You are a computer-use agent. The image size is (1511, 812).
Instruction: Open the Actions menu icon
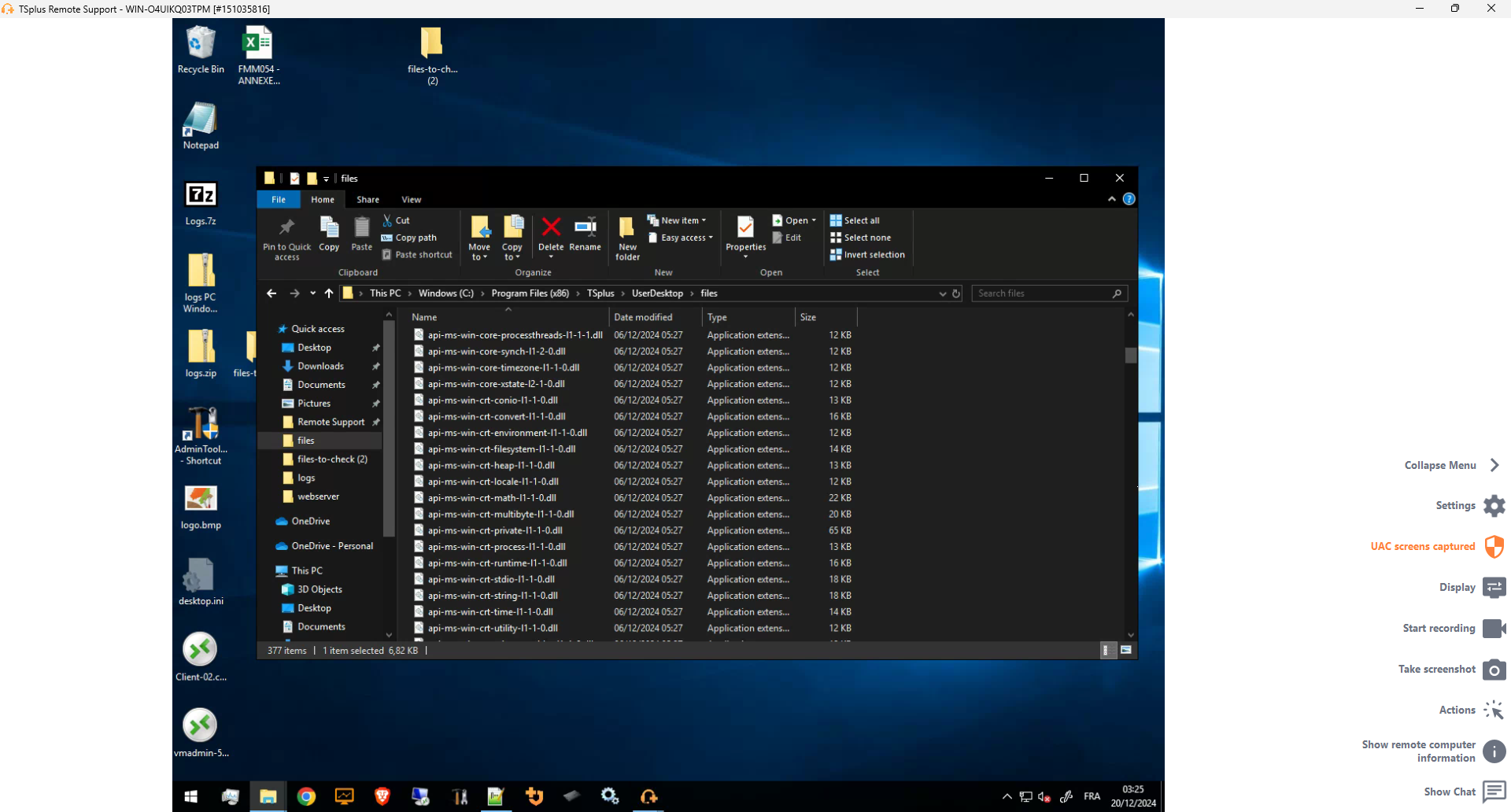pyautogui.click(x=1494, y=710)
